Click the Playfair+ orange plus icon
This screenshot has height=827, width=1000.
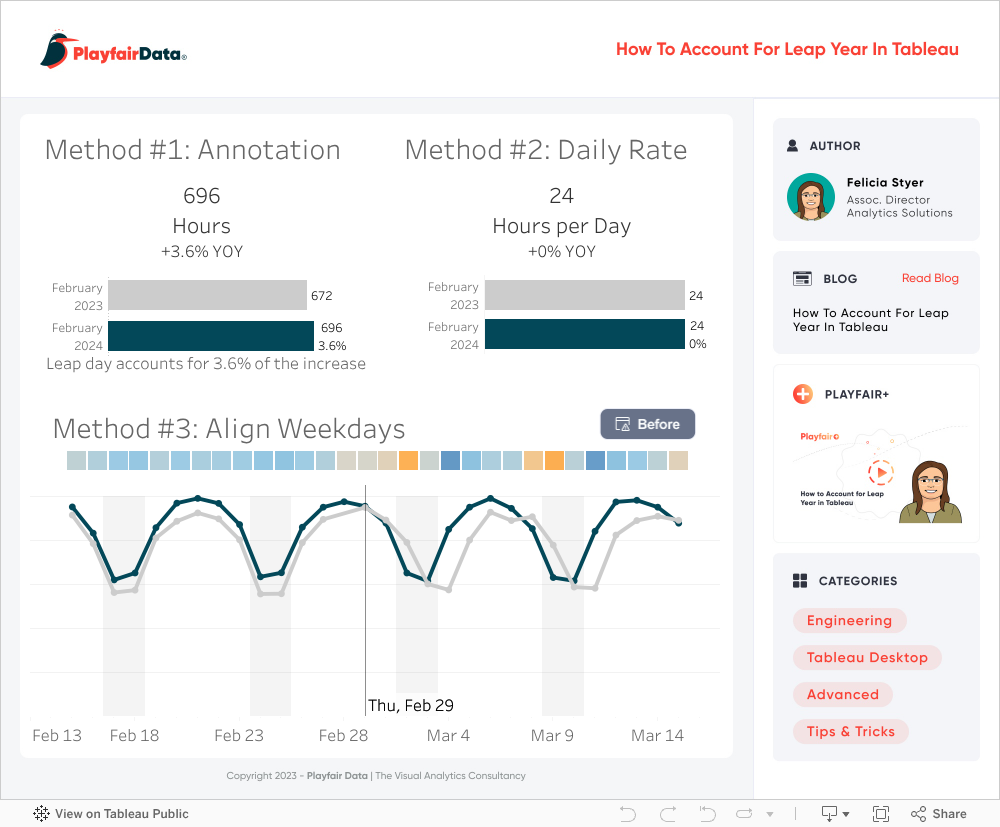tap(802, 394)
